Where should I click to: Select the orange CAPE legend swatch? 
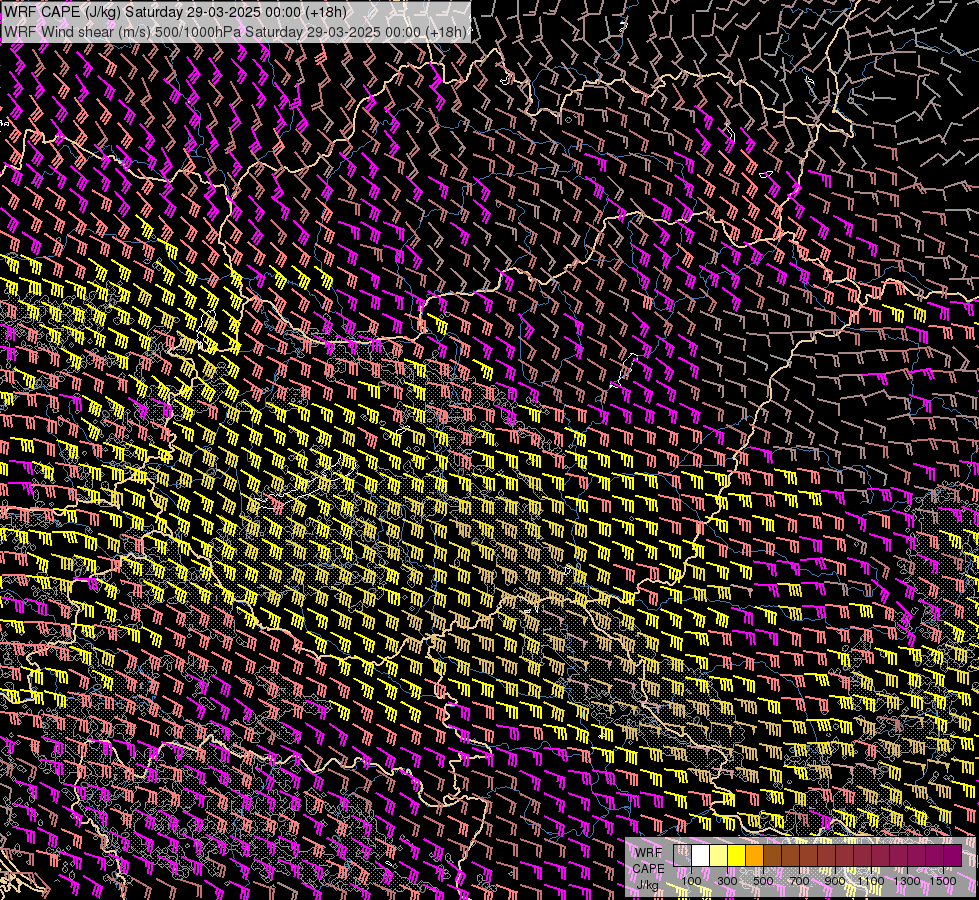[x=754, y=856]
